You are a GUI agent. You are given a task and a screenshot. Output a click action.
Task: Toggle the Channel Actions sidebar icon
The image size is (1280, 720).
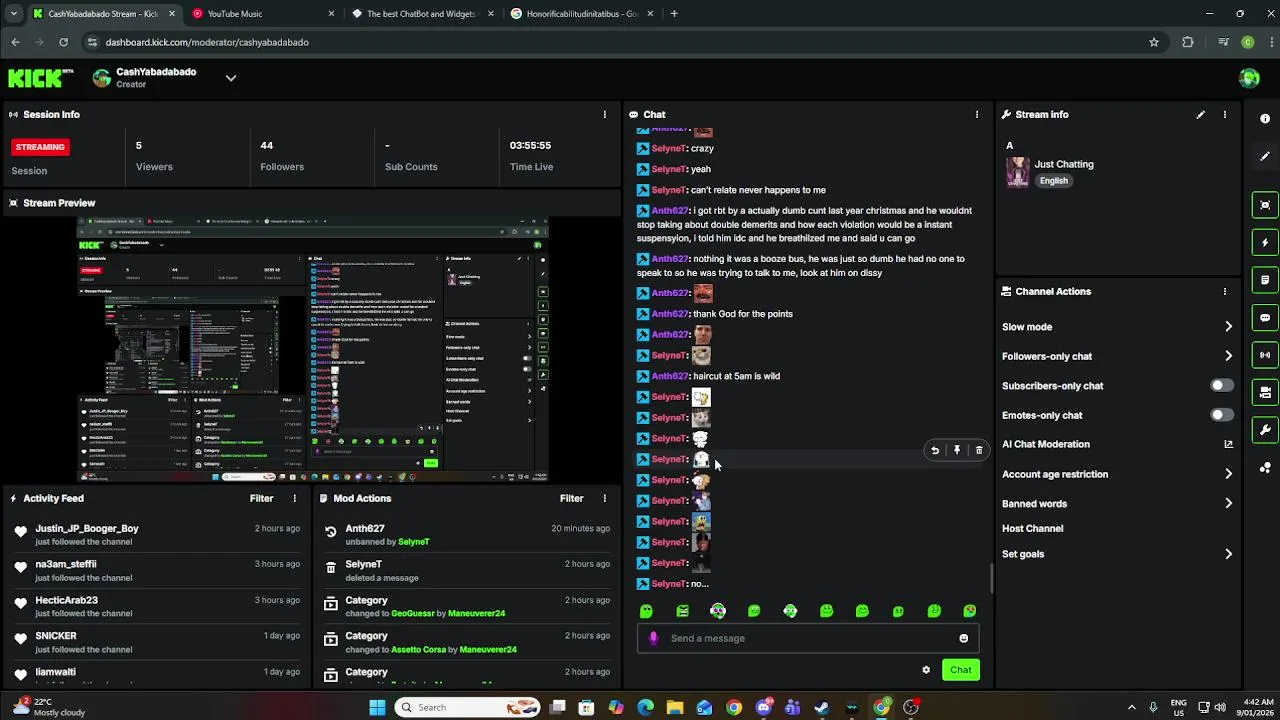(x=1265, y=392)
